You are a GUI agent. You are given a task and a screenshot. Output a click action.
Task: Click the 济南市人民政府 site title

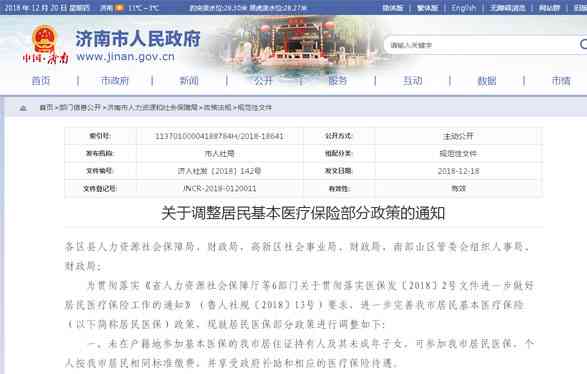coord(138,39)
